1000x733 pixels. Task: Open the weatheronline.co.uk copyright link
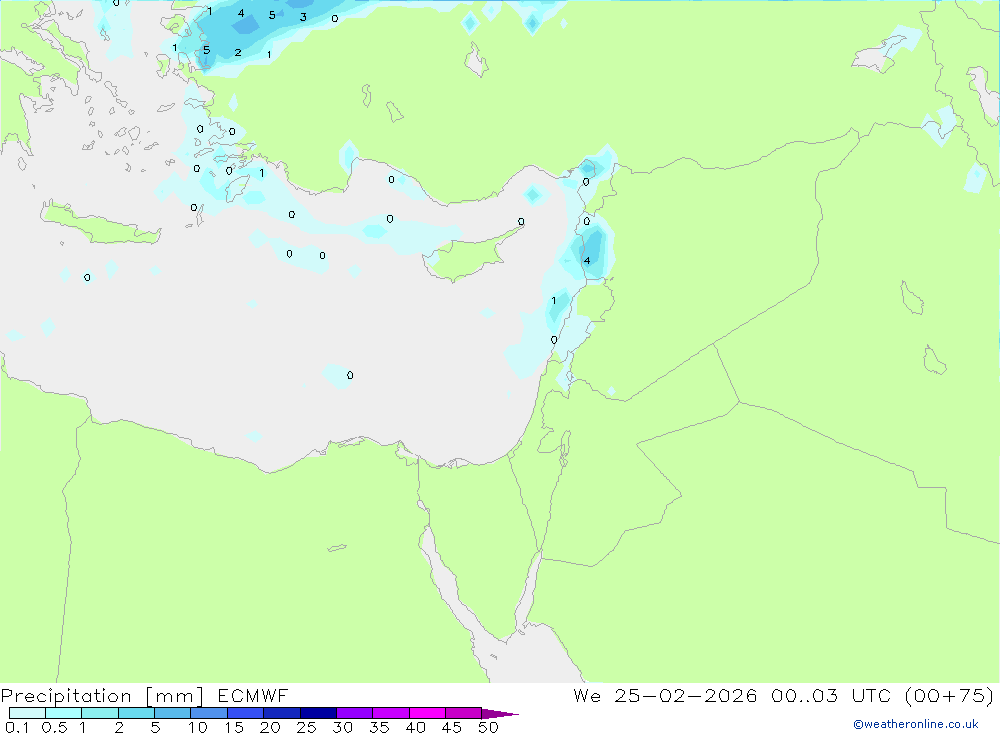pos(916,724)
